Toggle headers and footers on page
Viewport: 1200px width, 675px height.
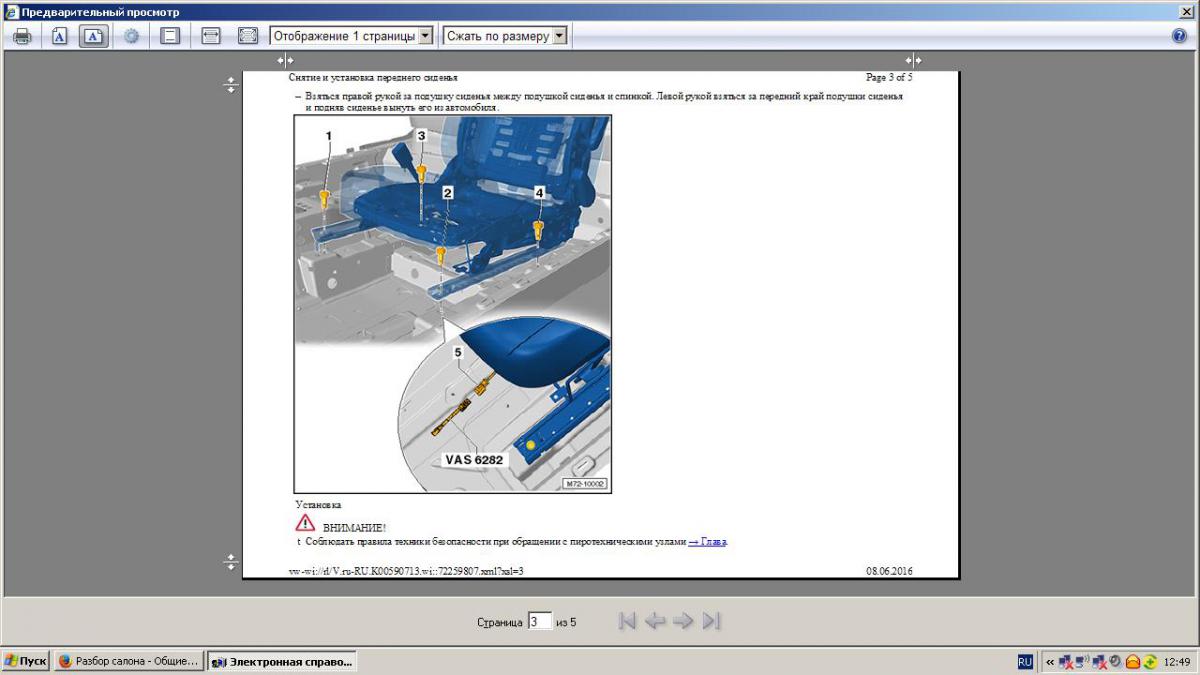coord(170,36)
